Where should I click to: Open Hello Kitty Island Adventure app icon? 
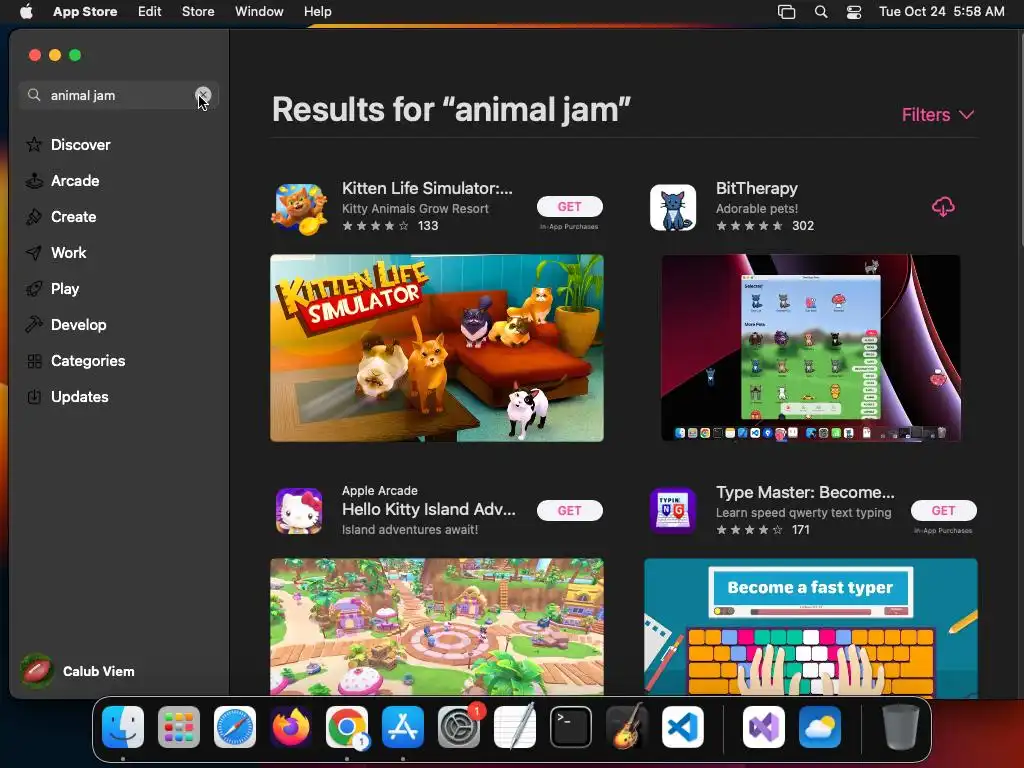(x=299, y=511)
